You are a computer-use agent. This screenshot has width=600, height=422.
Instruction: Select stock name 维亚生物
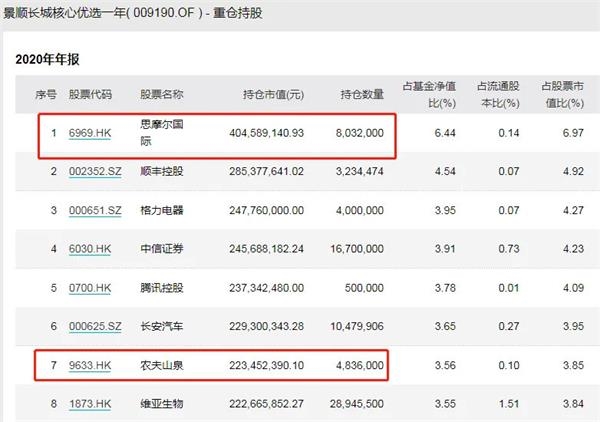coord(162,404)
